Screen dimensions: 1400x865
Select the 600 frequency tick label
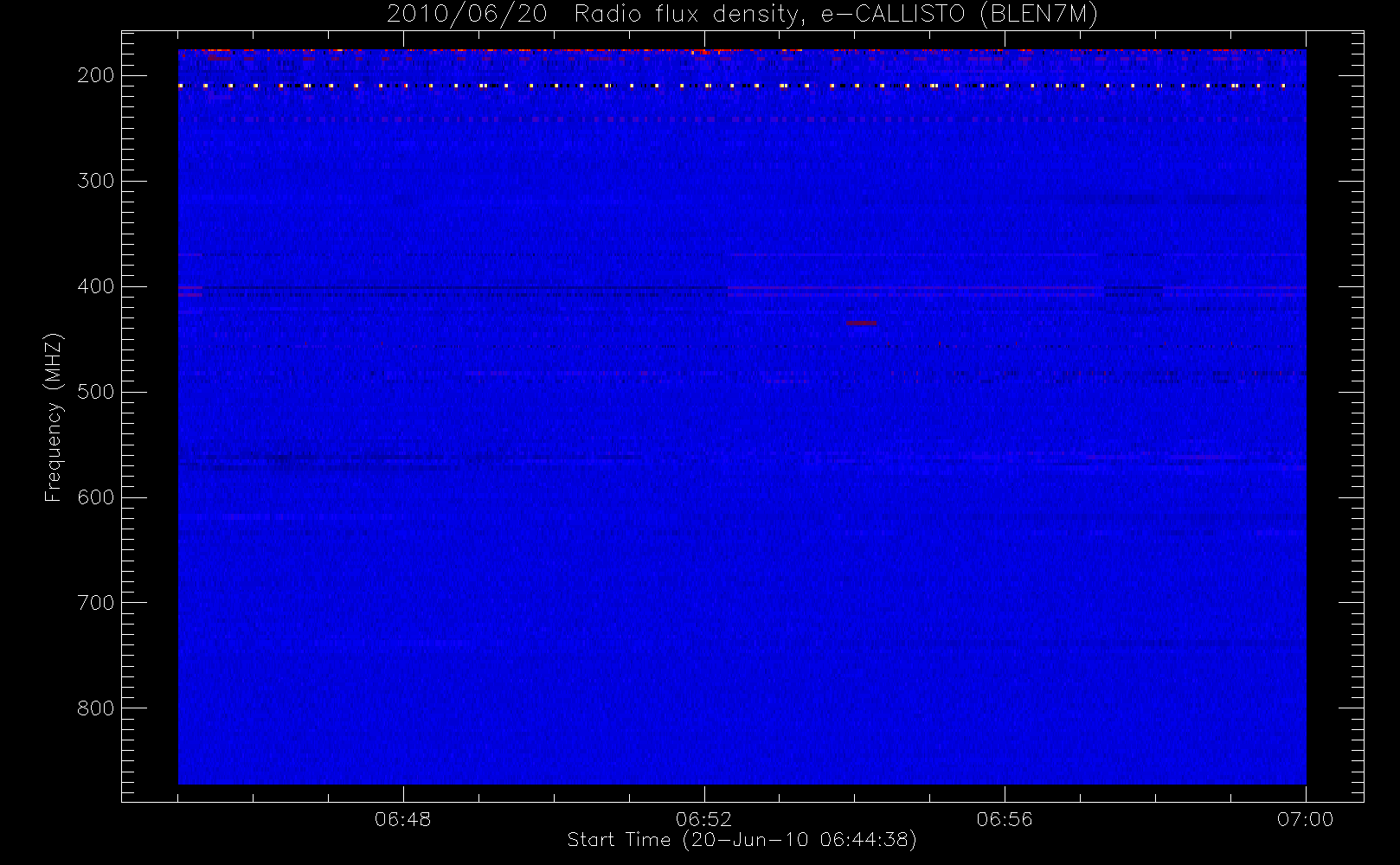point(96,497)
